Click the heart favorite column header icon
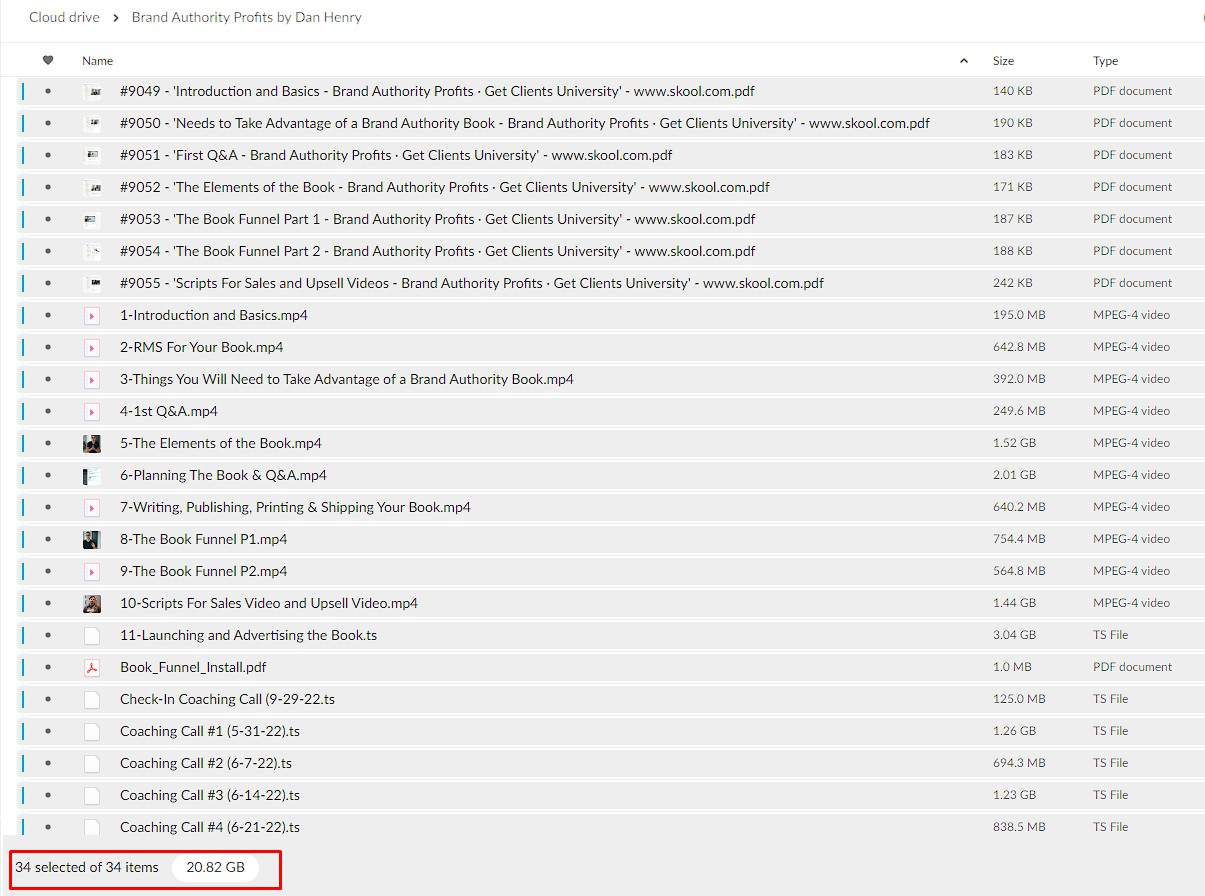The height and width of the screenshot is (896, 1205). pos(48,61)
